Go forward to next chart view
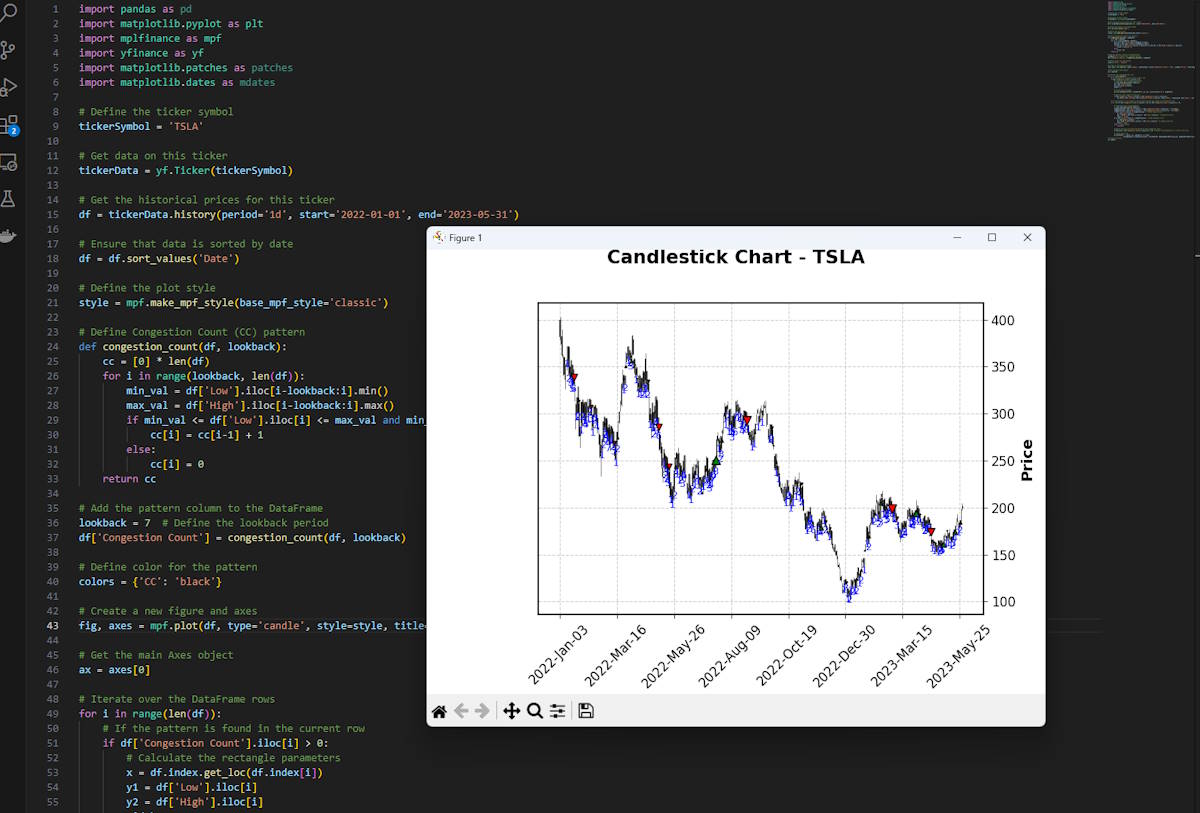The image size is (1200, 813). [484, 710]
